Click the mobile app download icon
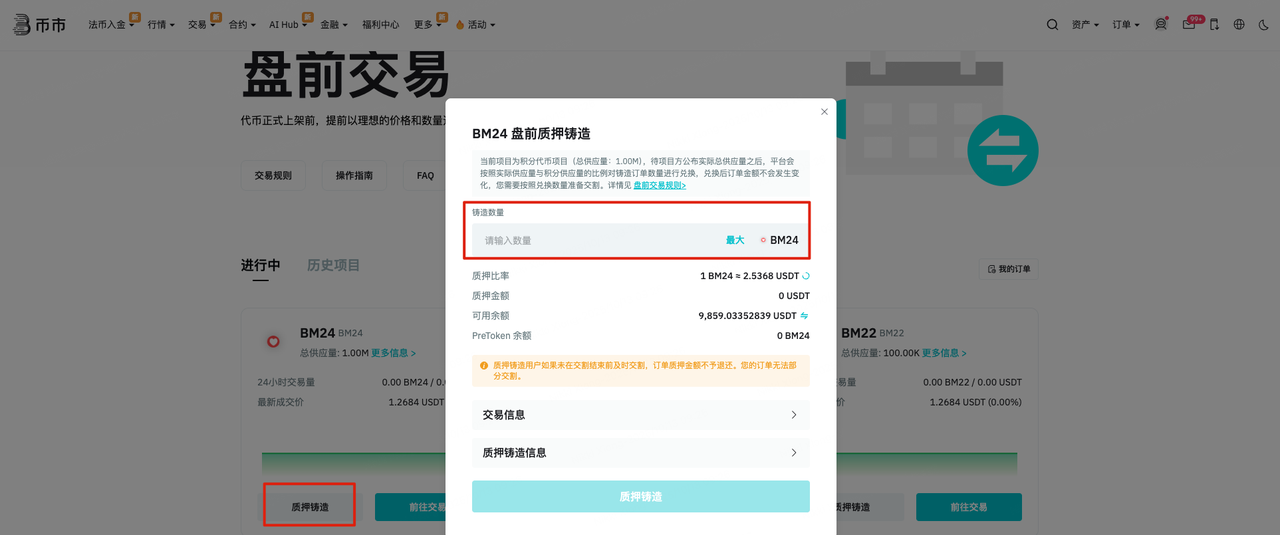Screen dimensions: 1280x535 click(x=1214, y=24)
